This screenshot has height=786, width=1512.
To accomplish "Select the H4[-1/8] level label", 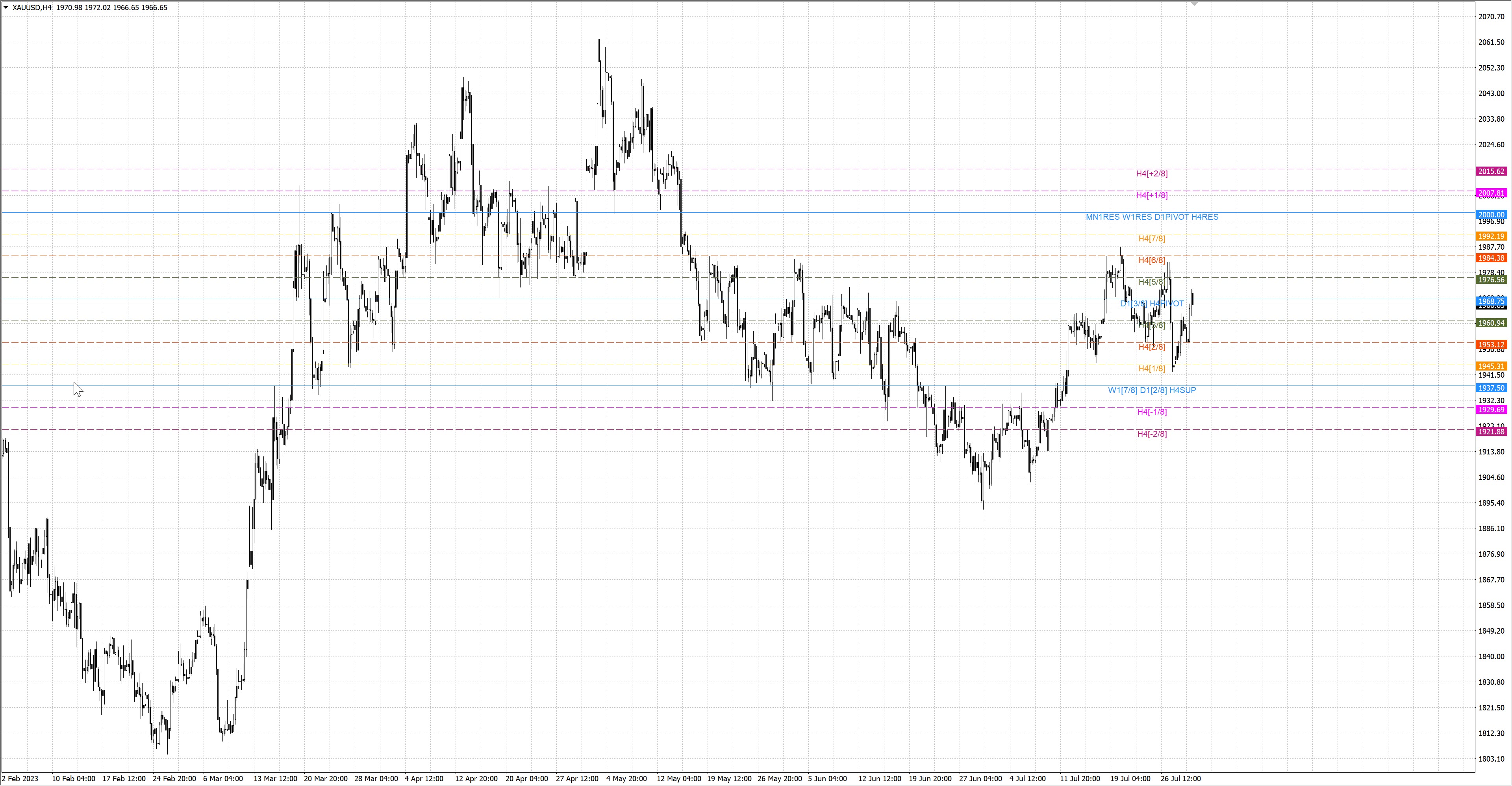I will [x=1152, y=412].
